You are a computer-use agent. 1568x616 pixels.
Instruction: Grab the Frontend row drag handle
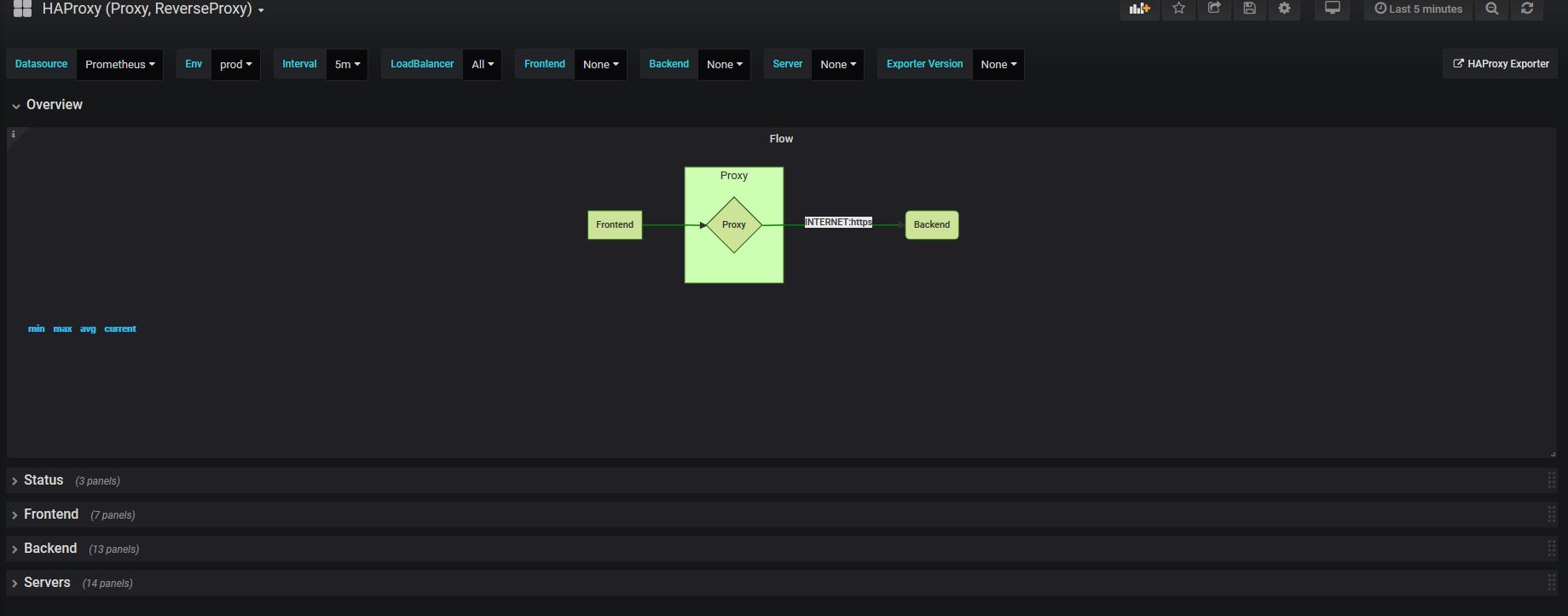[x=1552, y=514]
